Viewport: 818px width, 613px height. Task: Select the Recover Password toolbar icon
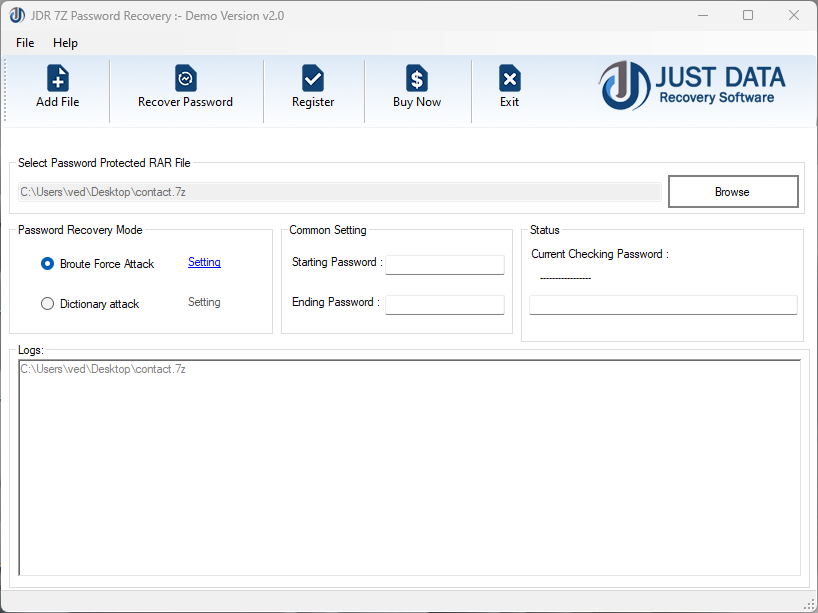[x=185, y=90]
